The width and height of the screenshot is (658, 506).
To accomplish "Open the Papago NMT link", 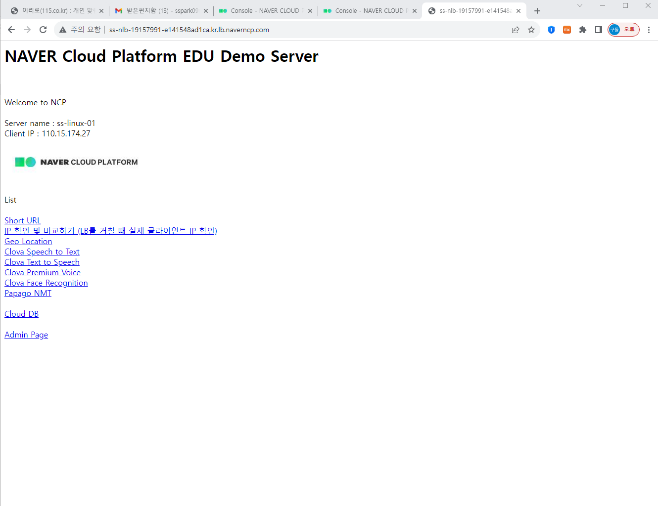I will (x=28, y=293).
